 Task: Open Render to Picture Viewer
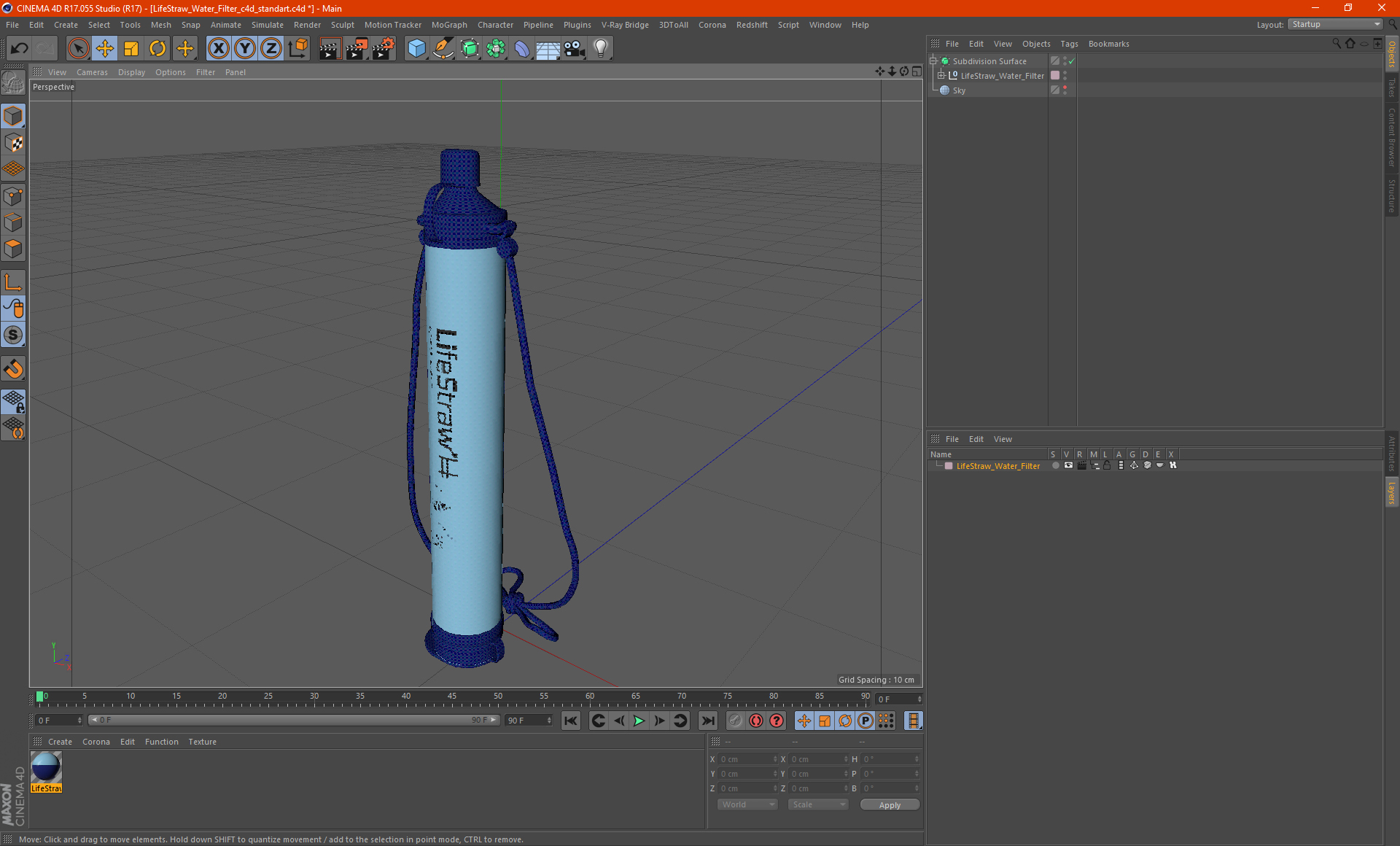click(x=357, y=49)
